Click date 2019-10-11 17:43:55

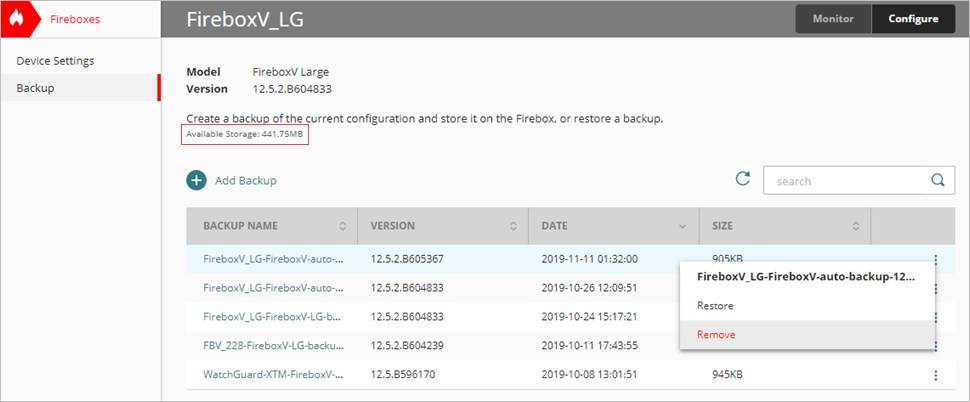point(590,345)
